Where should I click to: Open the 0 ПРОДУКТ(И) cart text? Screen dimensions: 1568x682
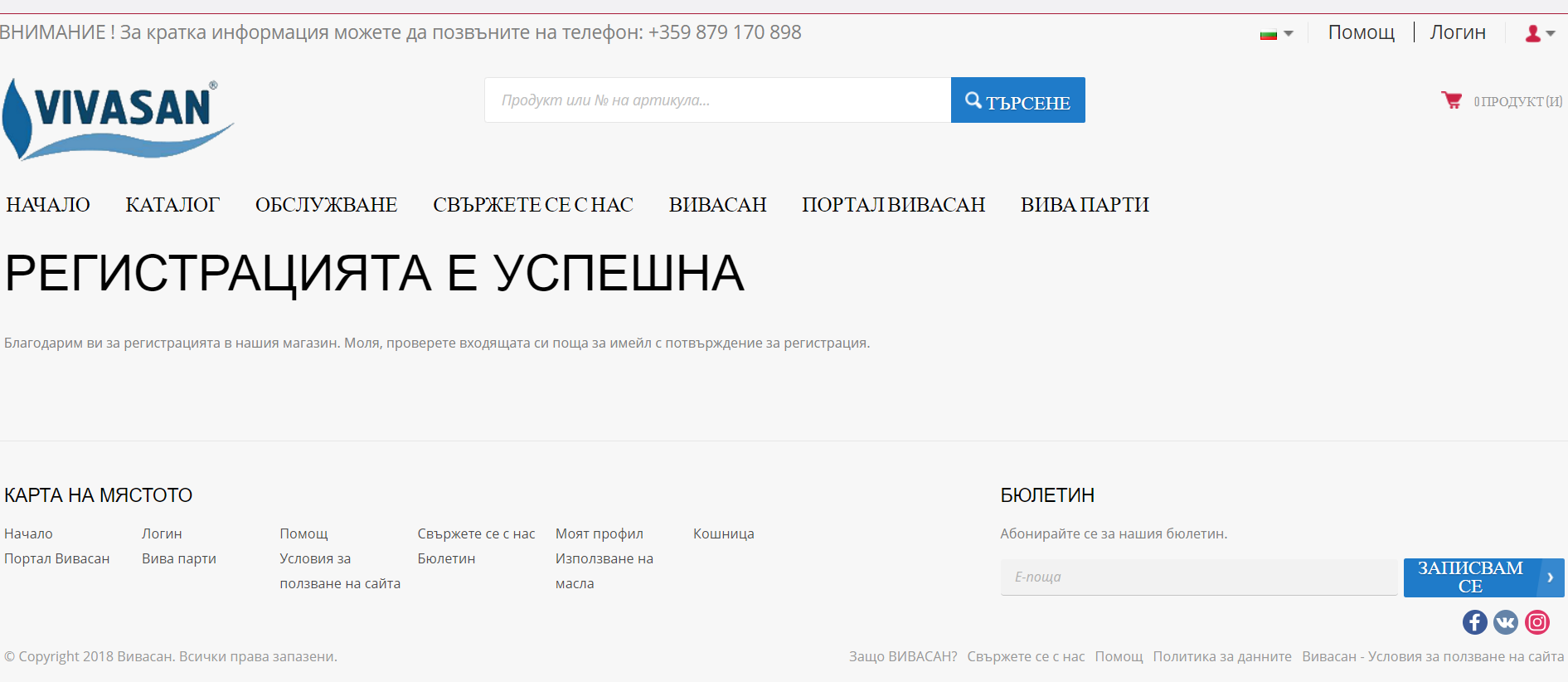[1517, 101]
